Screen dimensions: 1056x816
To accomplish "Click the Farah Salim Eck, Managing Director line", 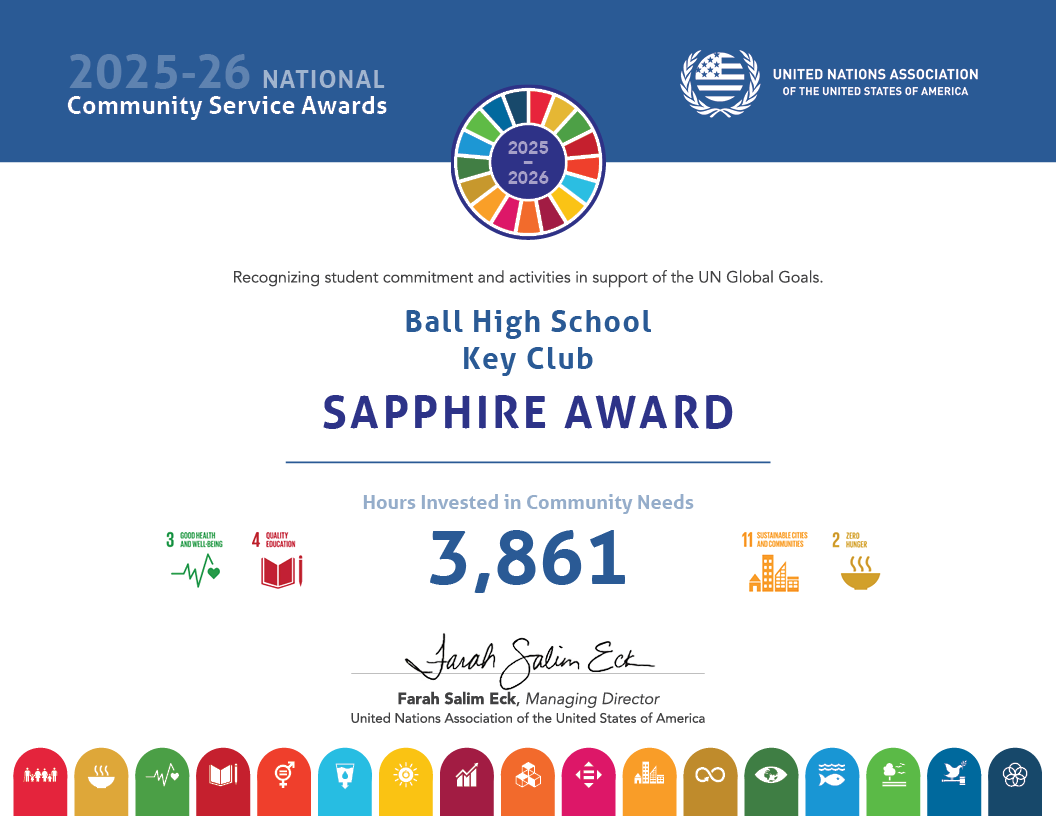I will coord(528,699).
